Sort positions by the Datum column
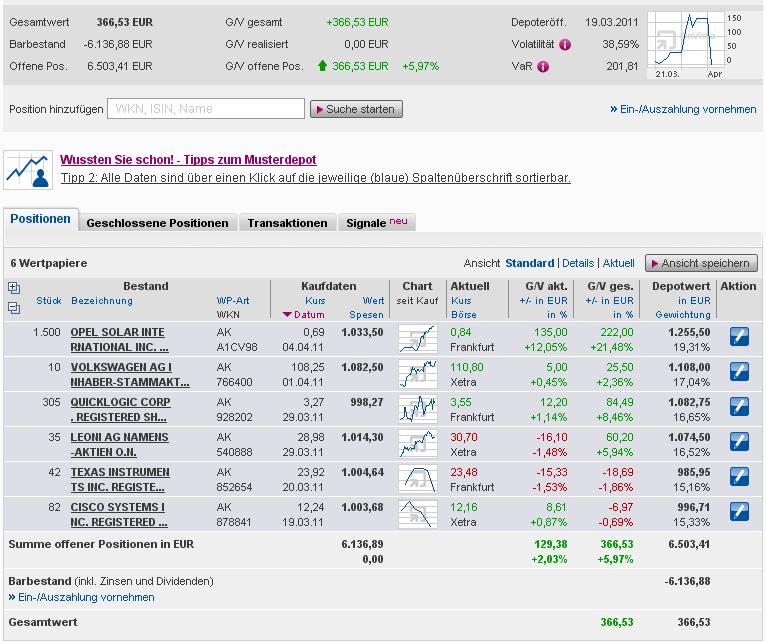The width and height of the screenshot is (766, 643). coord(304,314)
